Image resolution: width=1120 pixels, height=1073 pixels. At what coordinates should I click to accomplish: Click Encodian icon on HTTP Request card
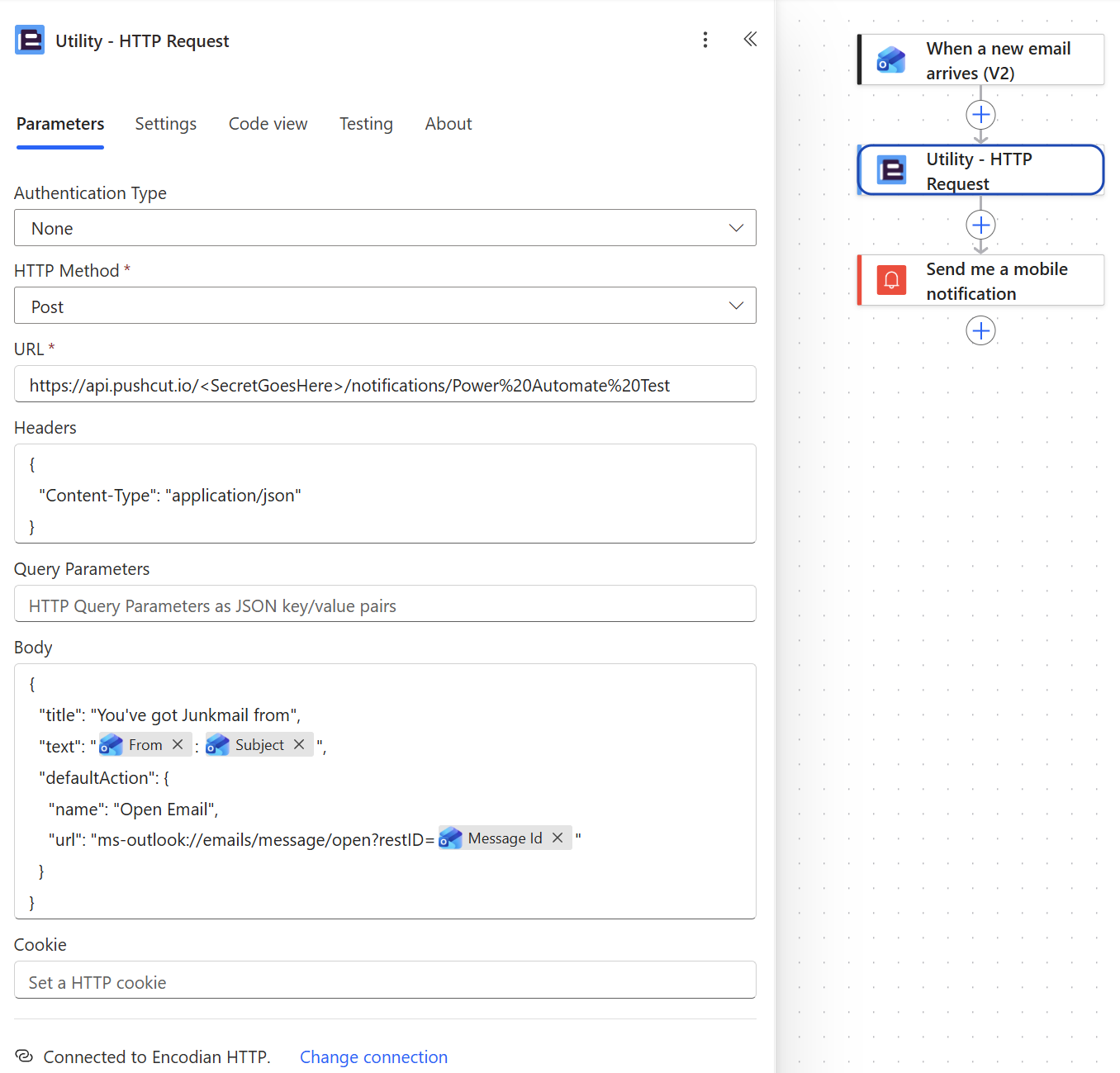tap(891, 170)
